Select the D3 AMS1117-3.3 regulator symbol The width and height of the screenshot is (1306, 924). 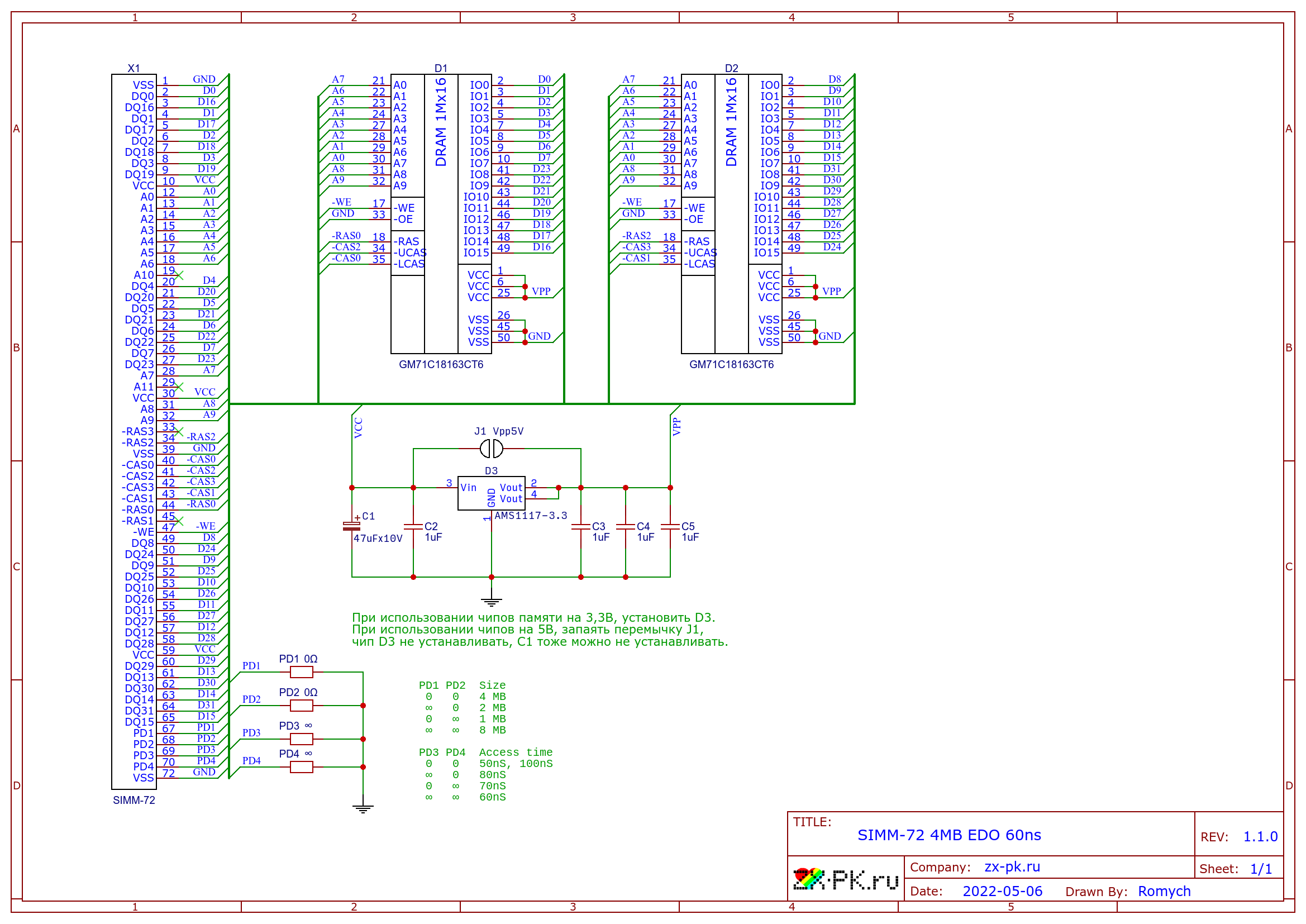click(x=491, y=493)
